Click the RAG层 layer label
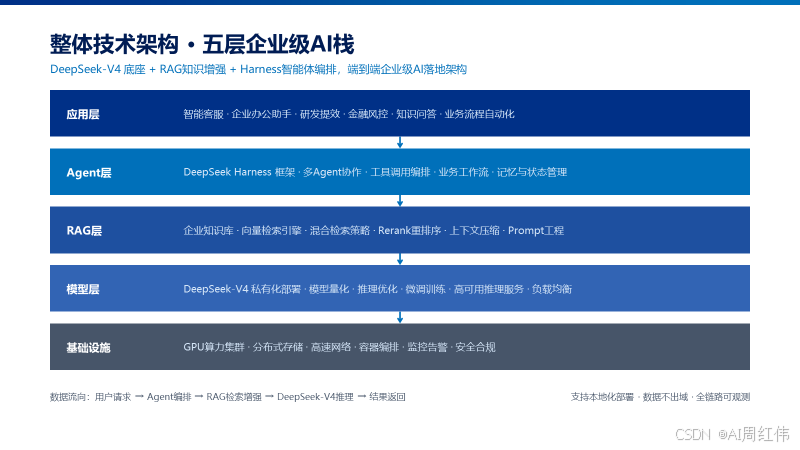This screenshot has width=800, height=450. coord(84,231)
